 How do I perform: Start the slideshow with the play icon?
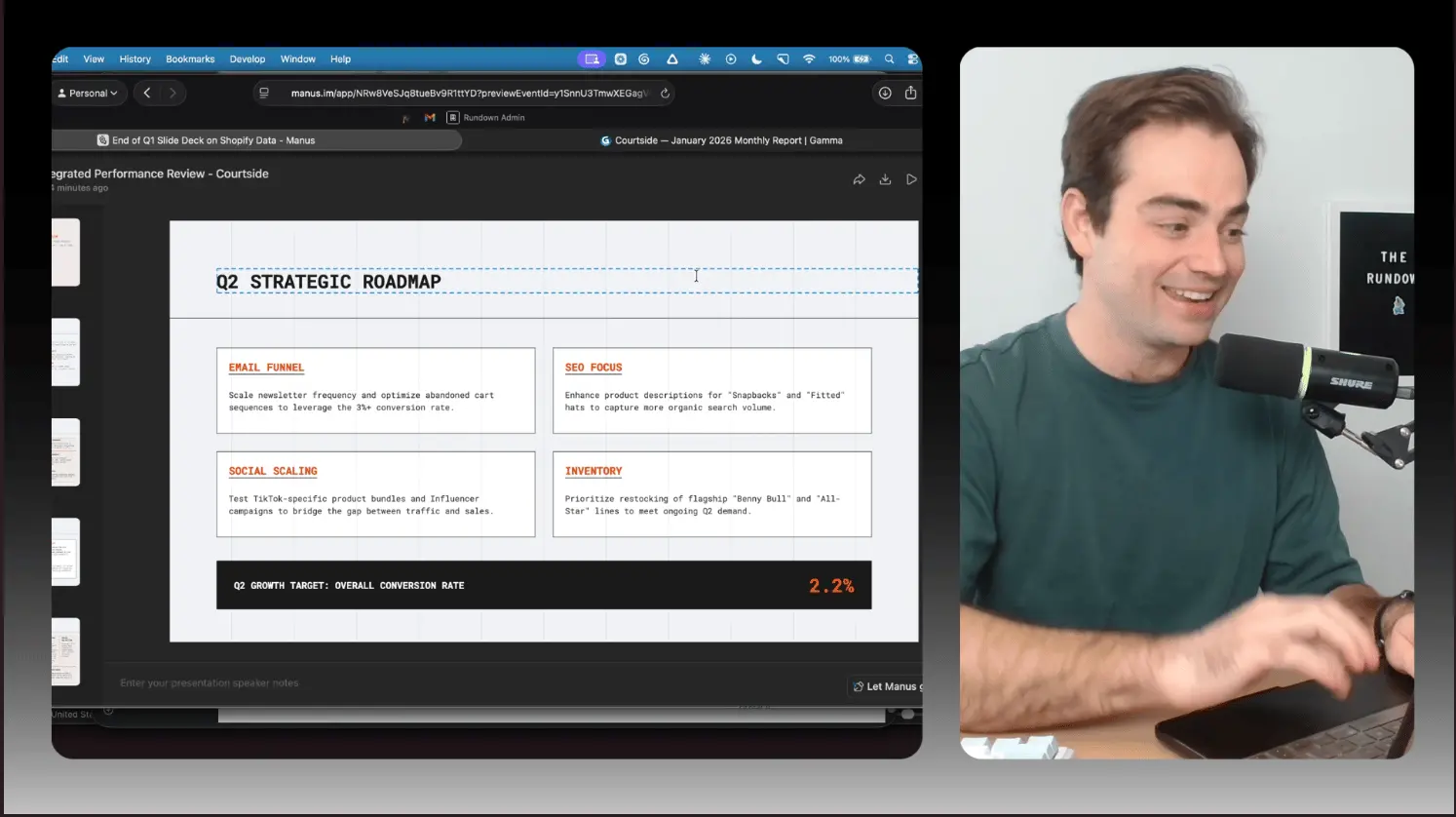(911, 179)
